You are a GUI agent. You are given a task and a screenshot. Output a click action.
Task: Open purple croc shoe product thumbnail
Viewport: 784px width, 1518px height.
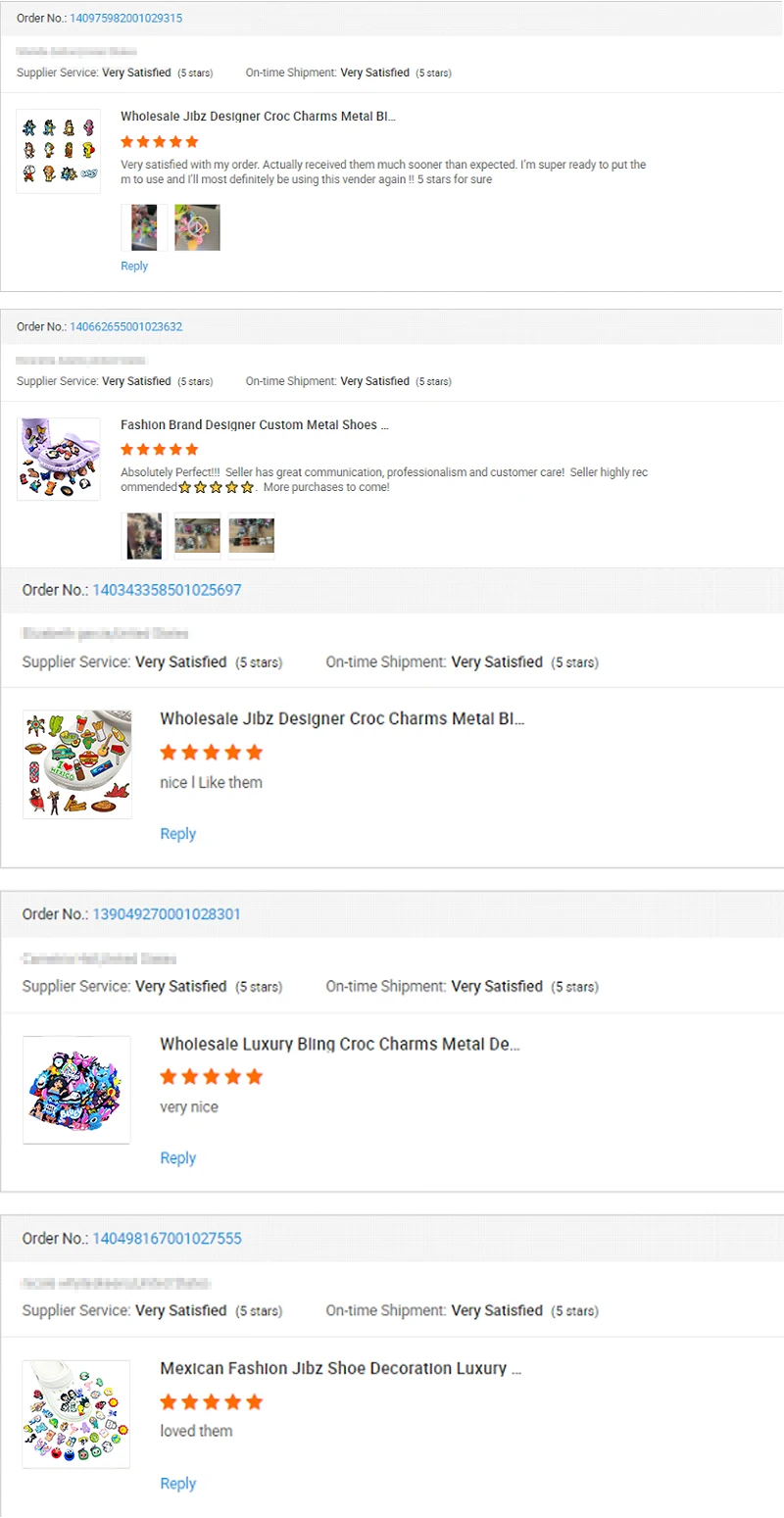coord(59,460)
